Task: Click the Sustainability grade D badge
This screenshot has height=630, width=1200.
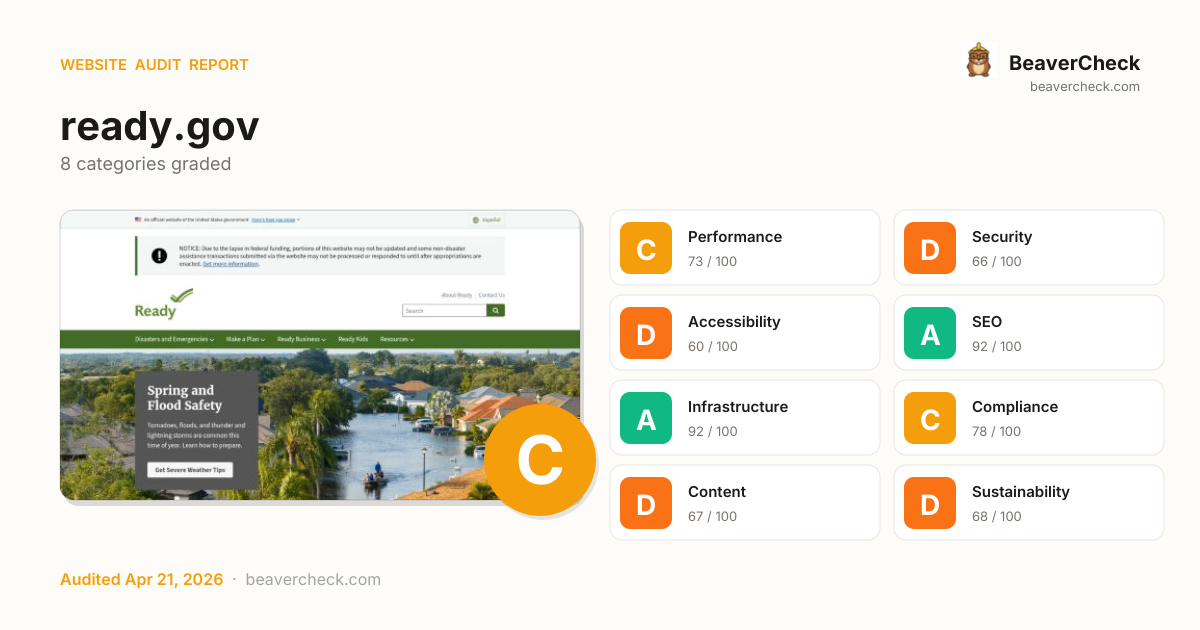Action: coord(930,503)
